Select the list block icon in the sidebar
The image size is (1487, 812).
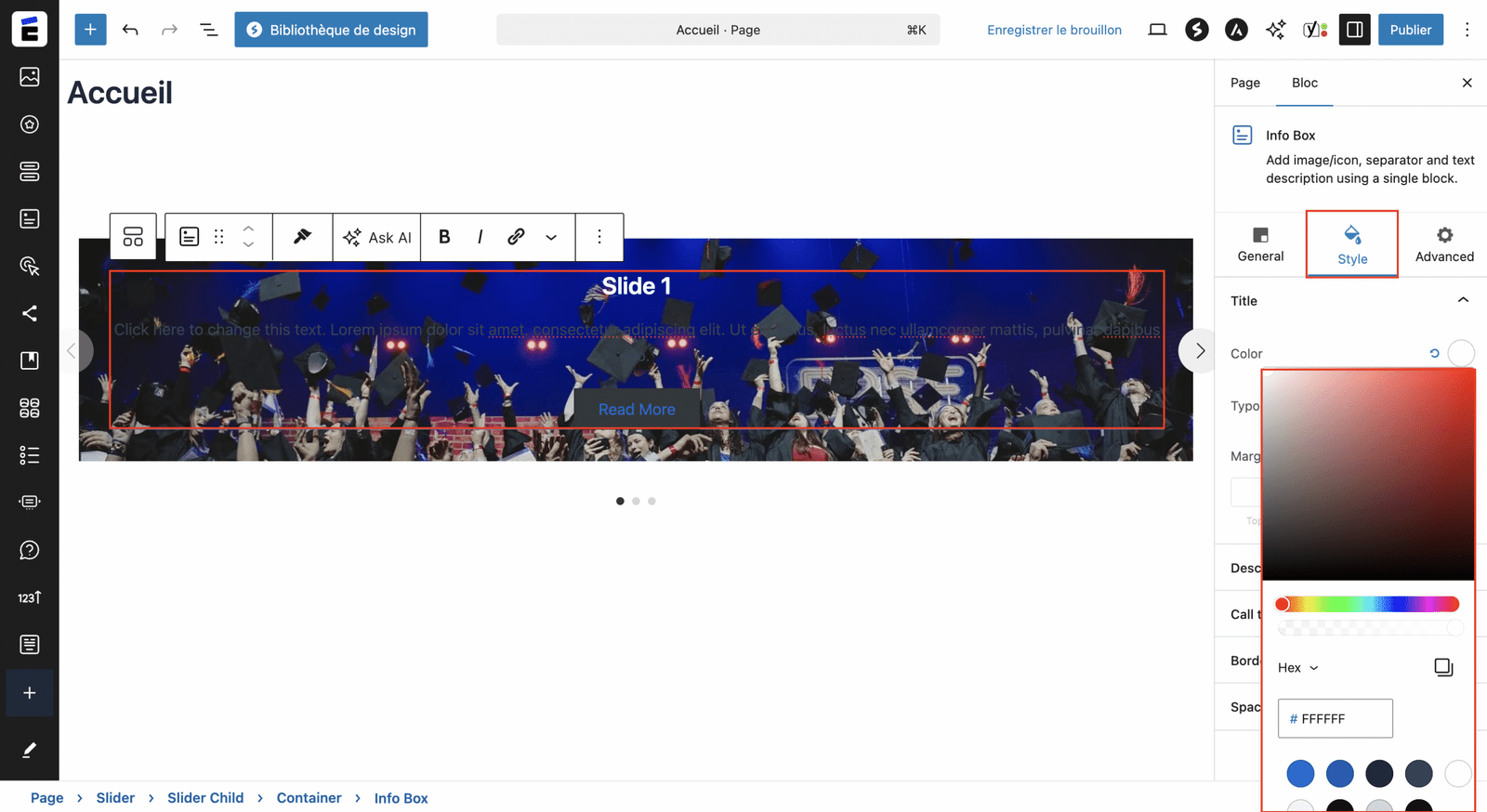(30, 455)
